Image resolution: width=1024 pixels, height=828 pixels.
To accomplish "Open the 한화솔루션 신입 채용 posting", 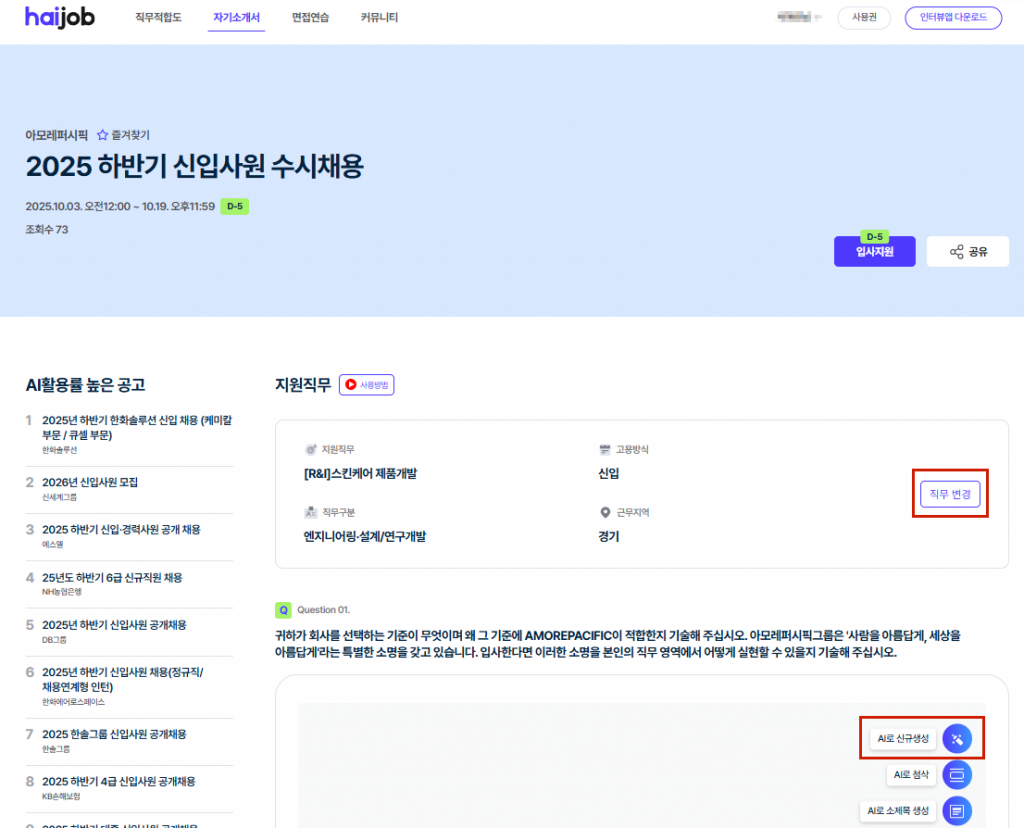I will coord(136,427).
